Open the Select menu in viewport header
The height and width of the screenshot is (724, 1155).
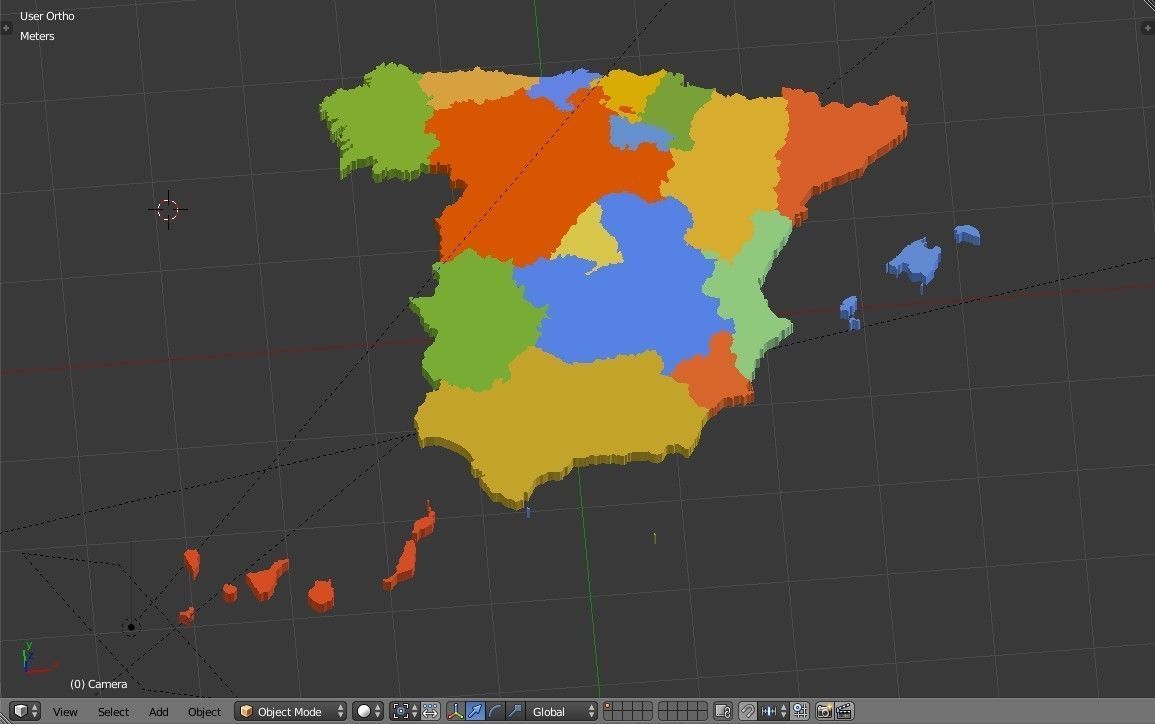[x=113, y=711]
